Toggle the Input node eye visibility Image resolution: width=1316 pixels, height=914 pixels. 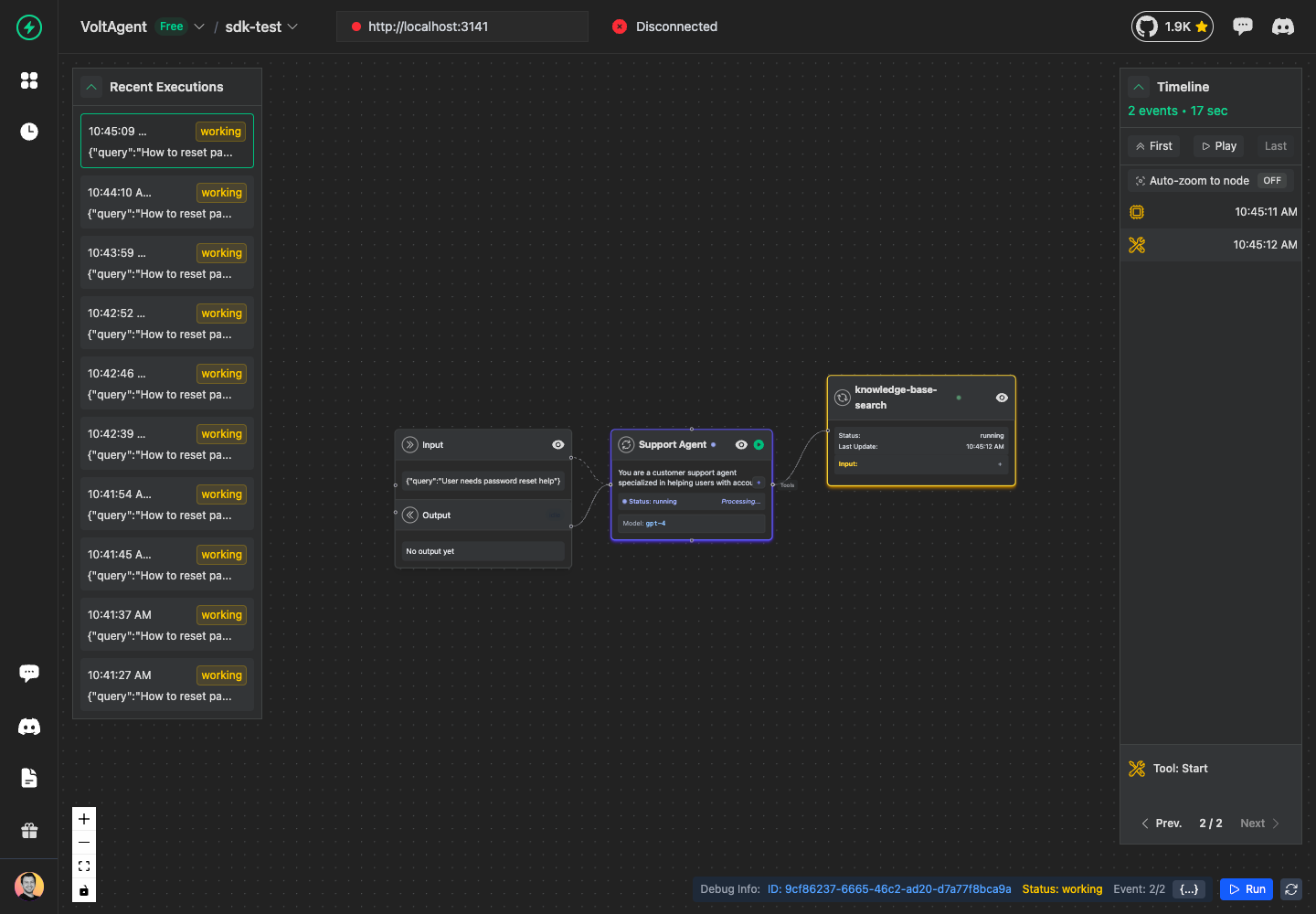(557, 445)
